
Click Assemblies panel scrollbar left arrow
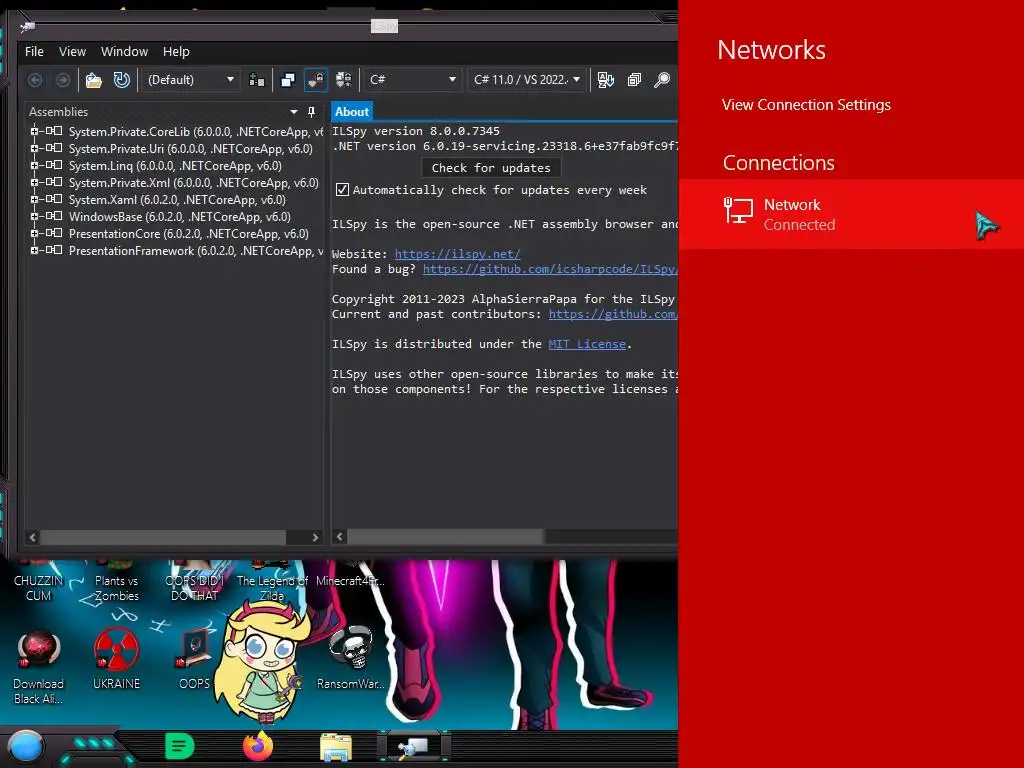click(33, 537)
